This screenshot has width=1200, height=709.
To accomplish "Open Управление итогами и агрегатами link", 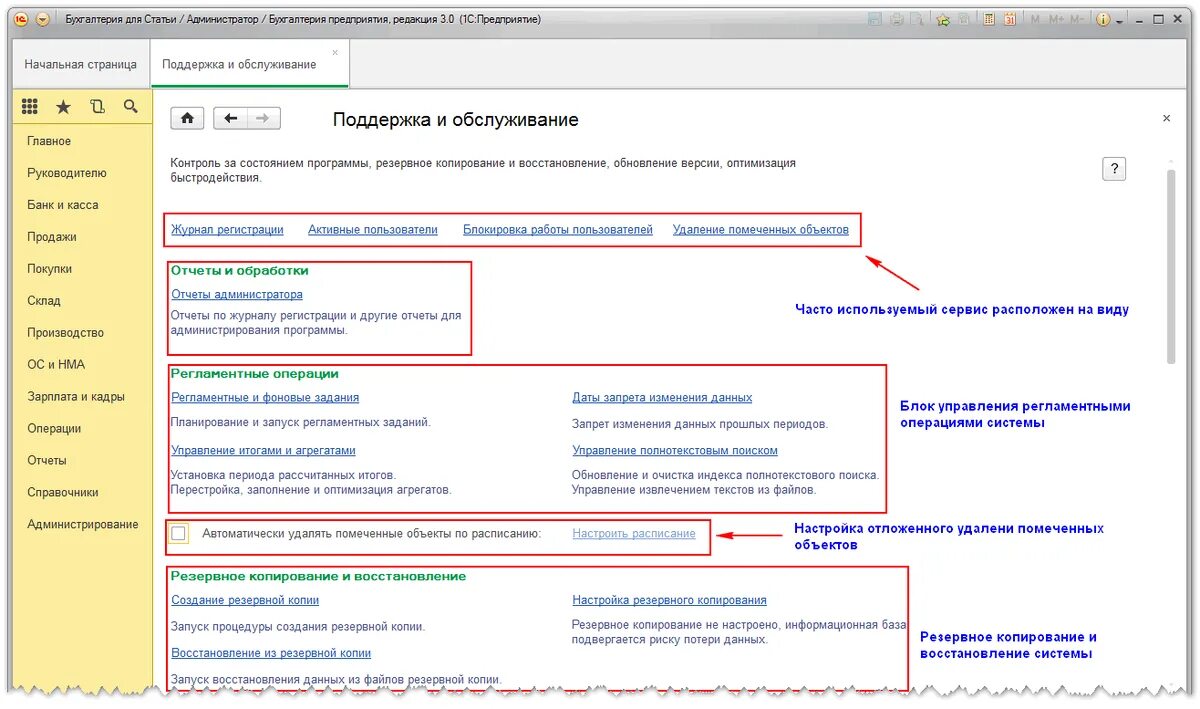I will point(263,451).
